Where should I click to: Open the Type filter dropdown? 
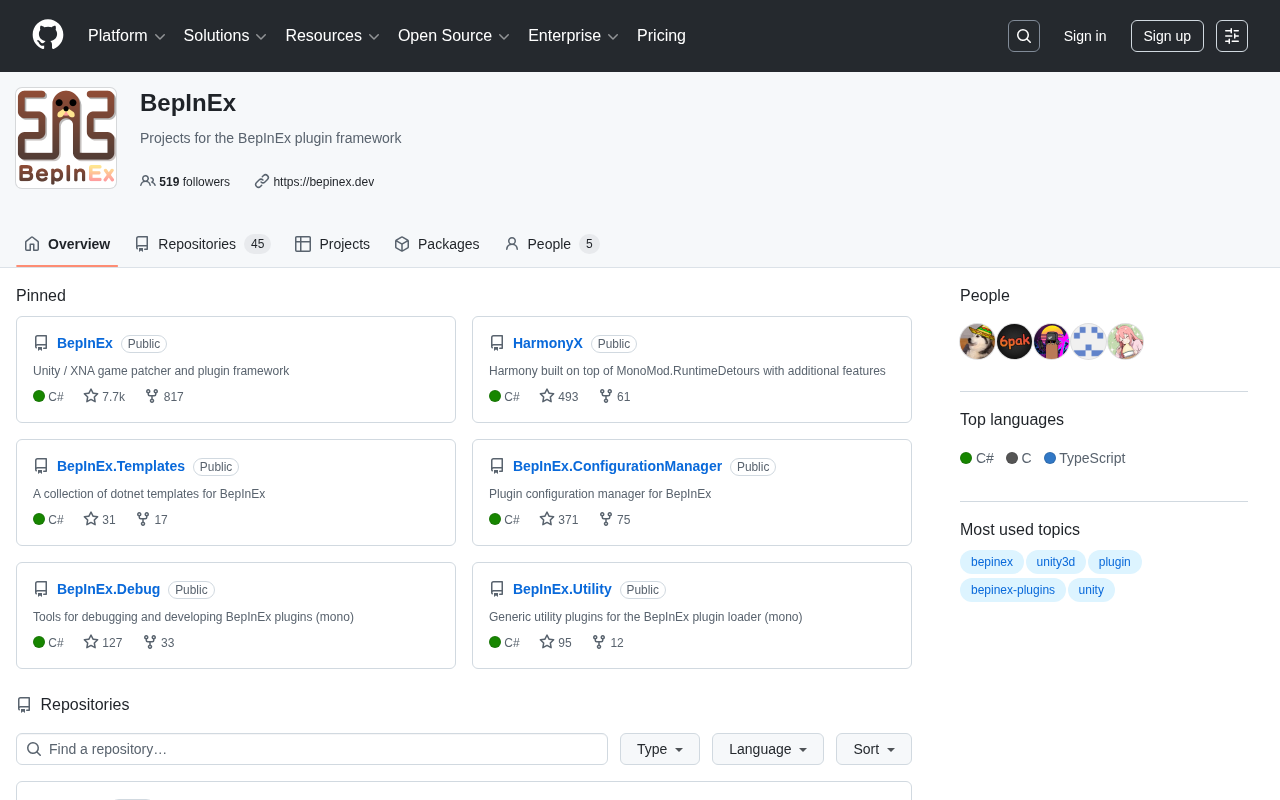(x=659, y=749)
